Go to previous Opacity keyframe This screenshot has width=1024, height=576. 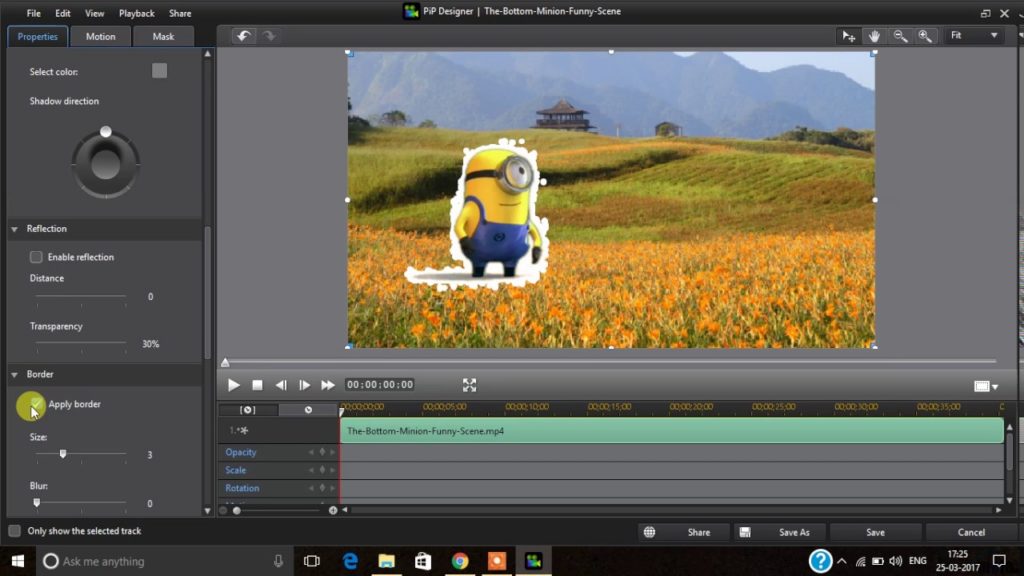(x=312, y=452)
